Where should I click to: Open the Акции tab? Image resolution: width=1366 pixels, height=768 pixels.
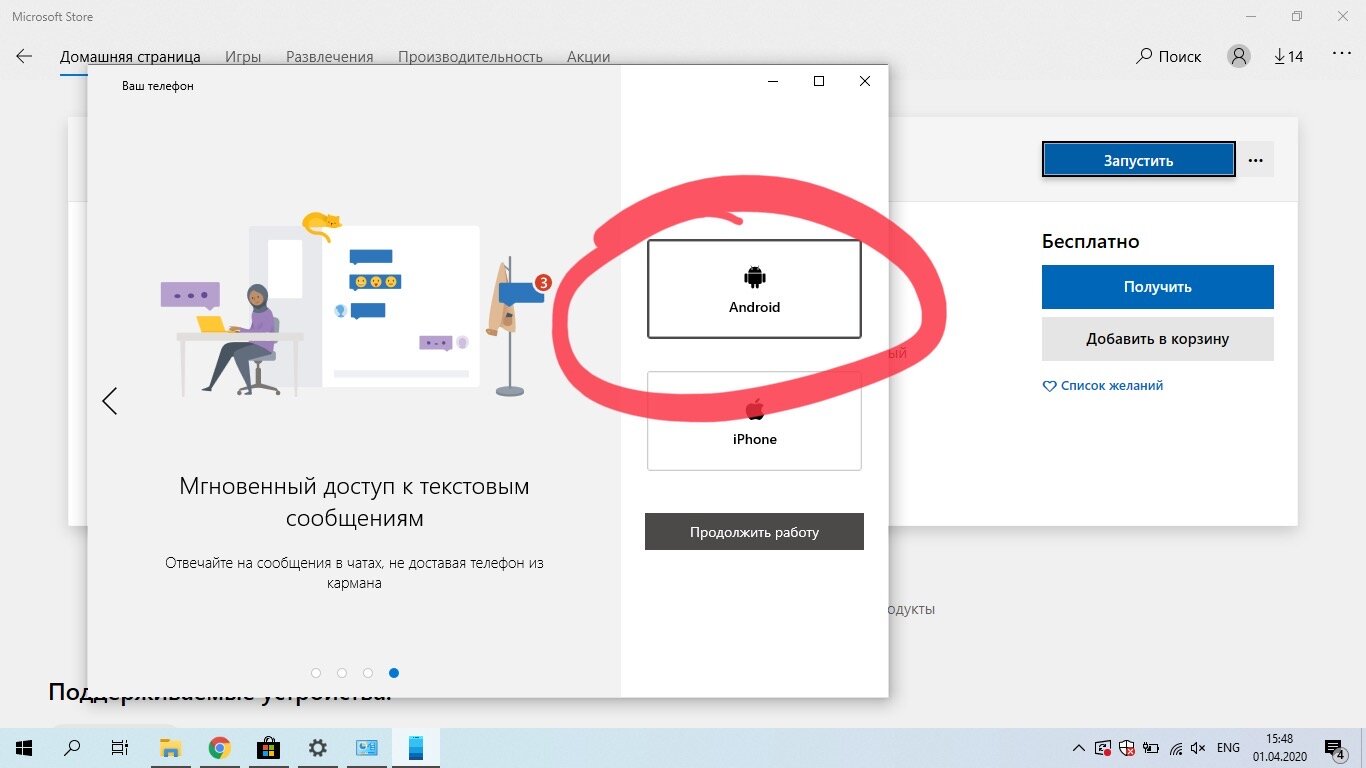(x=588, y=57)
